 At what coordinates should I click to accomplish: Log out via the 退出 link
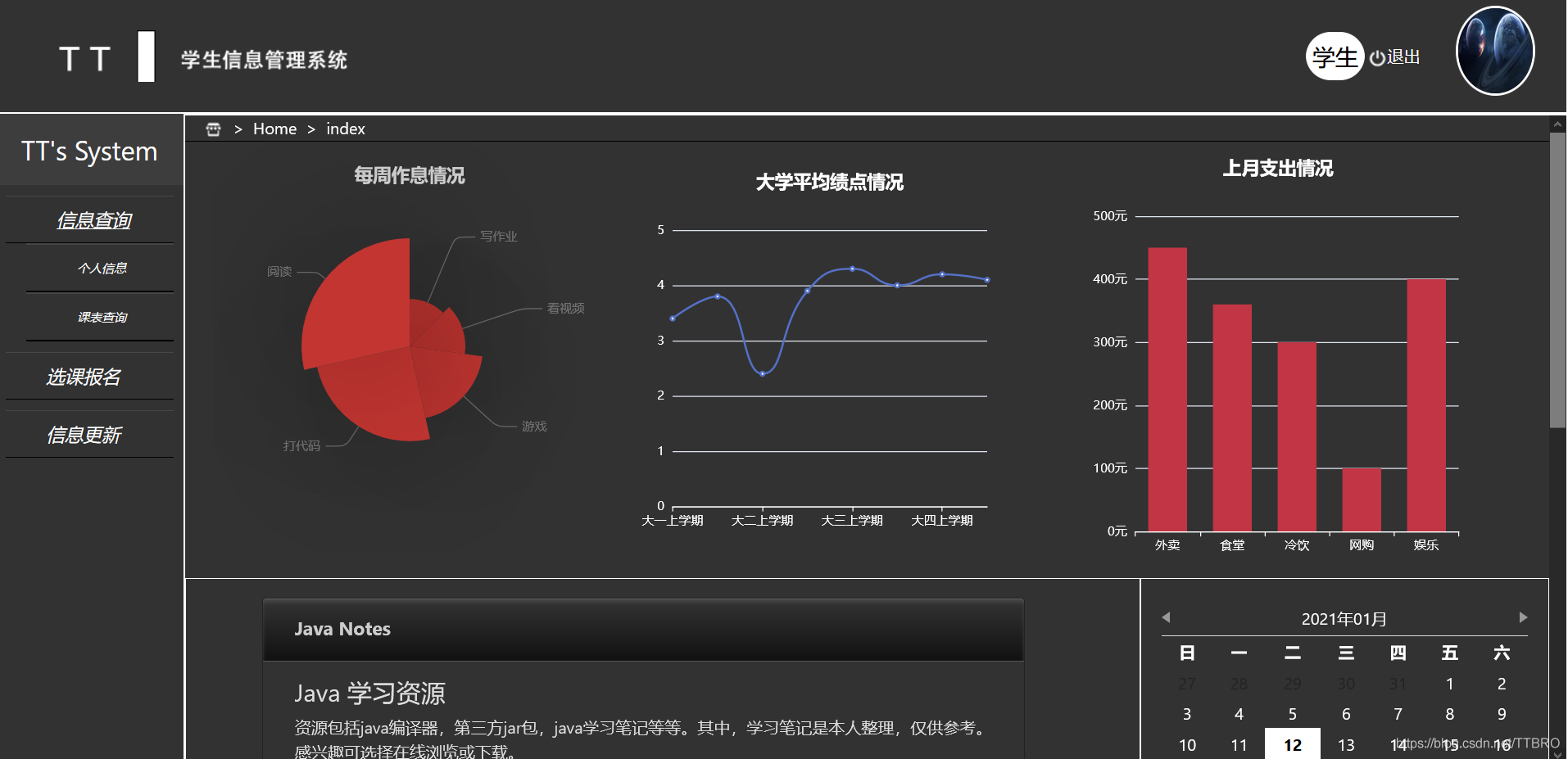[x=1403, y=57]
